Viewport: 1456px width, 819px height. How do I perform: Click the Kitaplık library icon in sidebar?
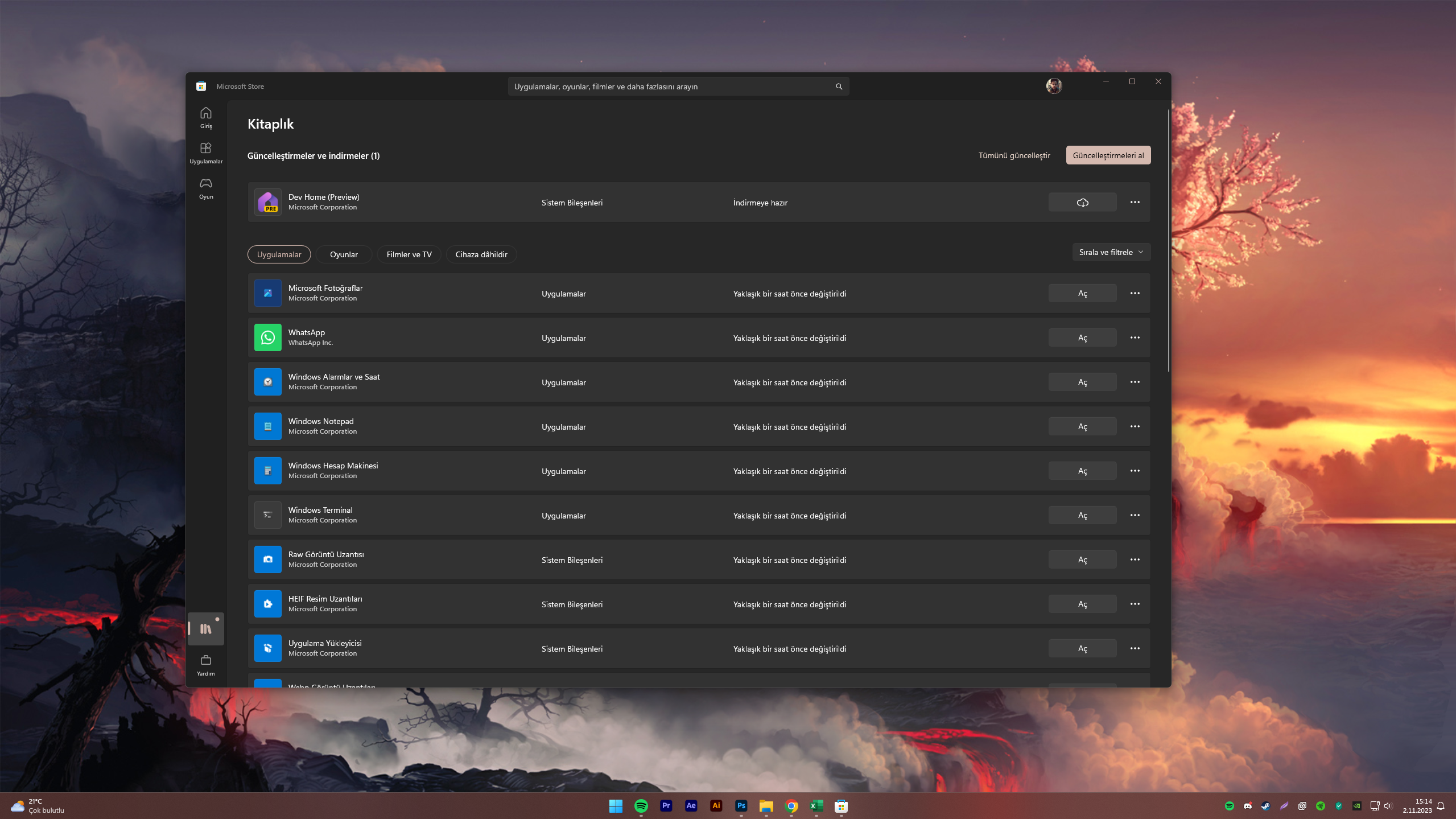[x=205, y=628]
